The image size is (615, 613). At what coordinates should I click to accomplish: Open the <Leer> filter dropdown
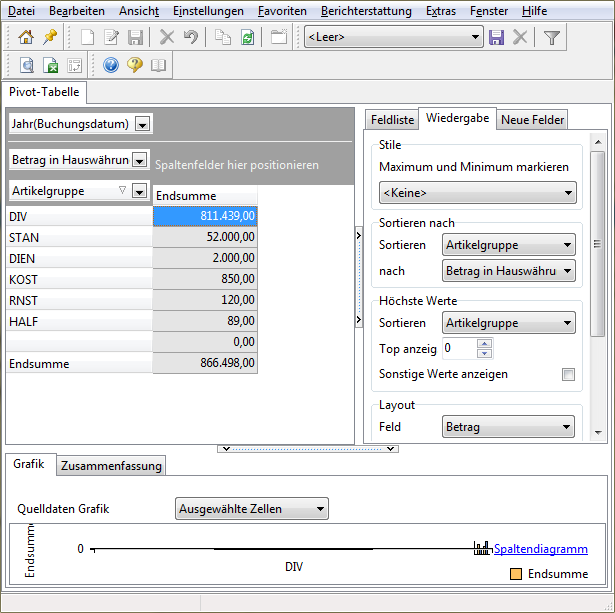point(475,37)
